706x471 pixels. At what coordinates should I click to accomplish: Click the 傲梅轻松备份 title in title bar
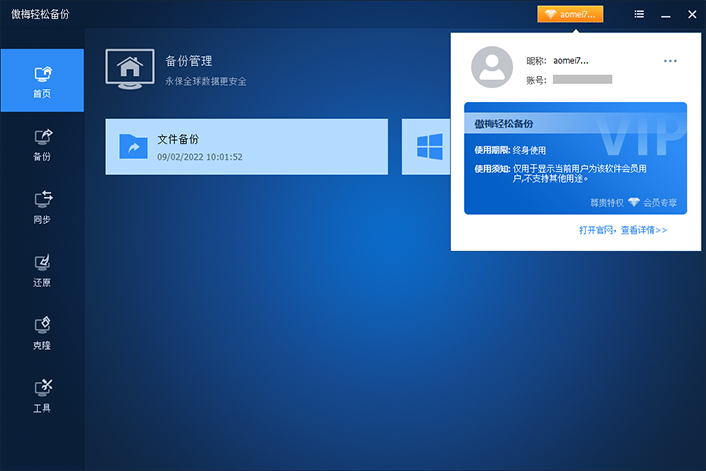(40, 14)
